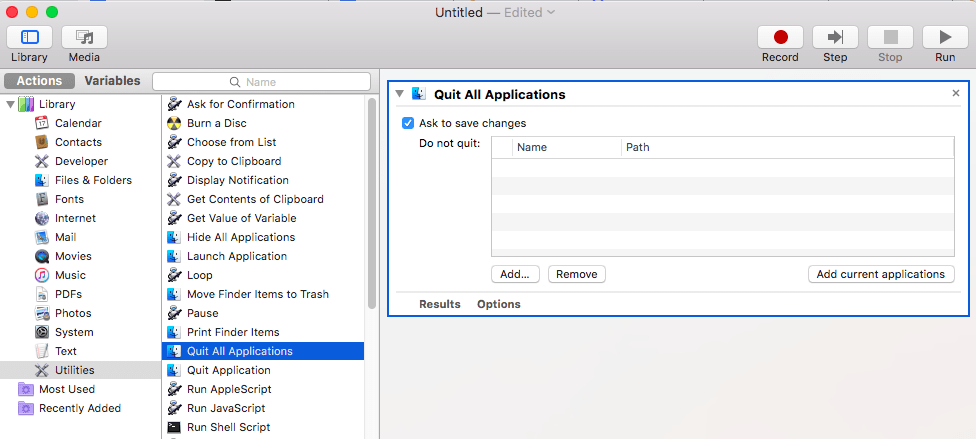Show the Media browser
The height and width of the screenshot is (439, 976).
click(x=84, y=38)
